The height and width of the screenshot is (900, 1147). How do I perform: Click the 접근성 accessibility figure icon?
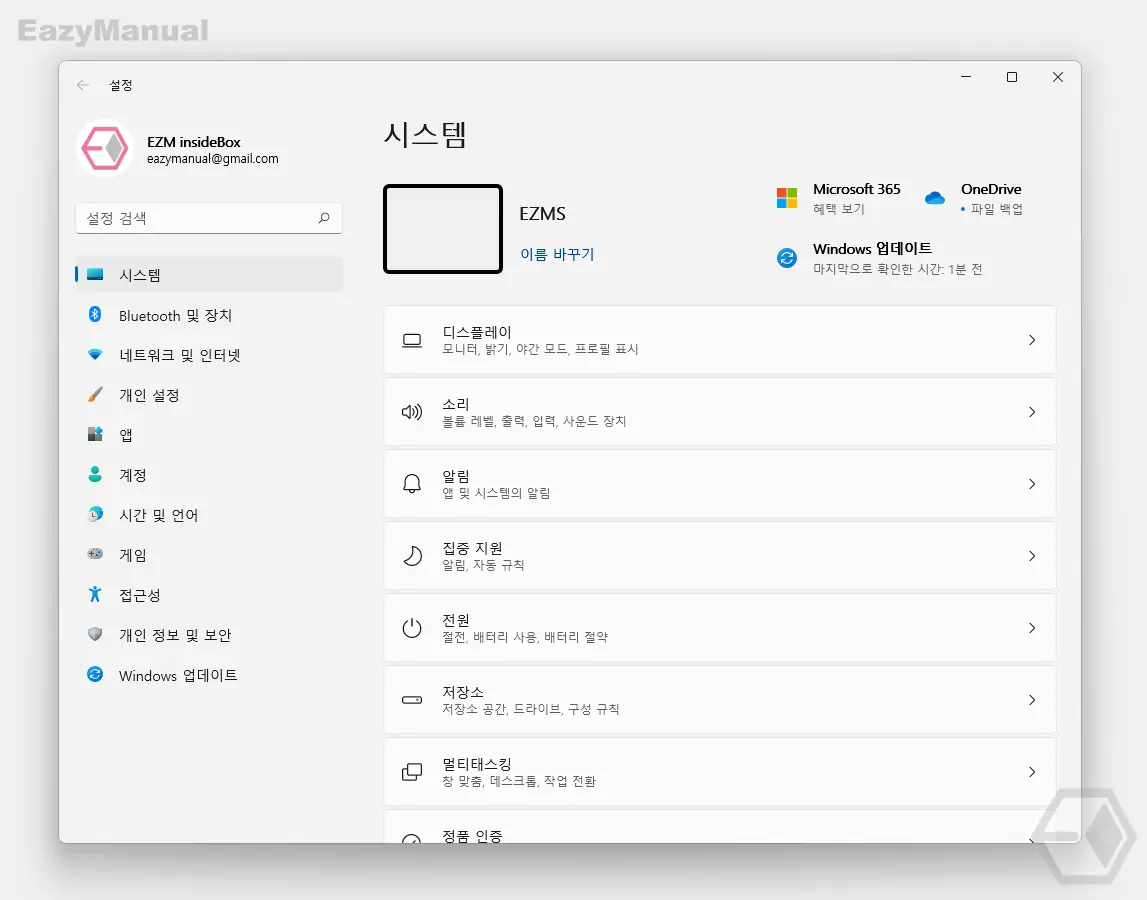tap(95, 594)
